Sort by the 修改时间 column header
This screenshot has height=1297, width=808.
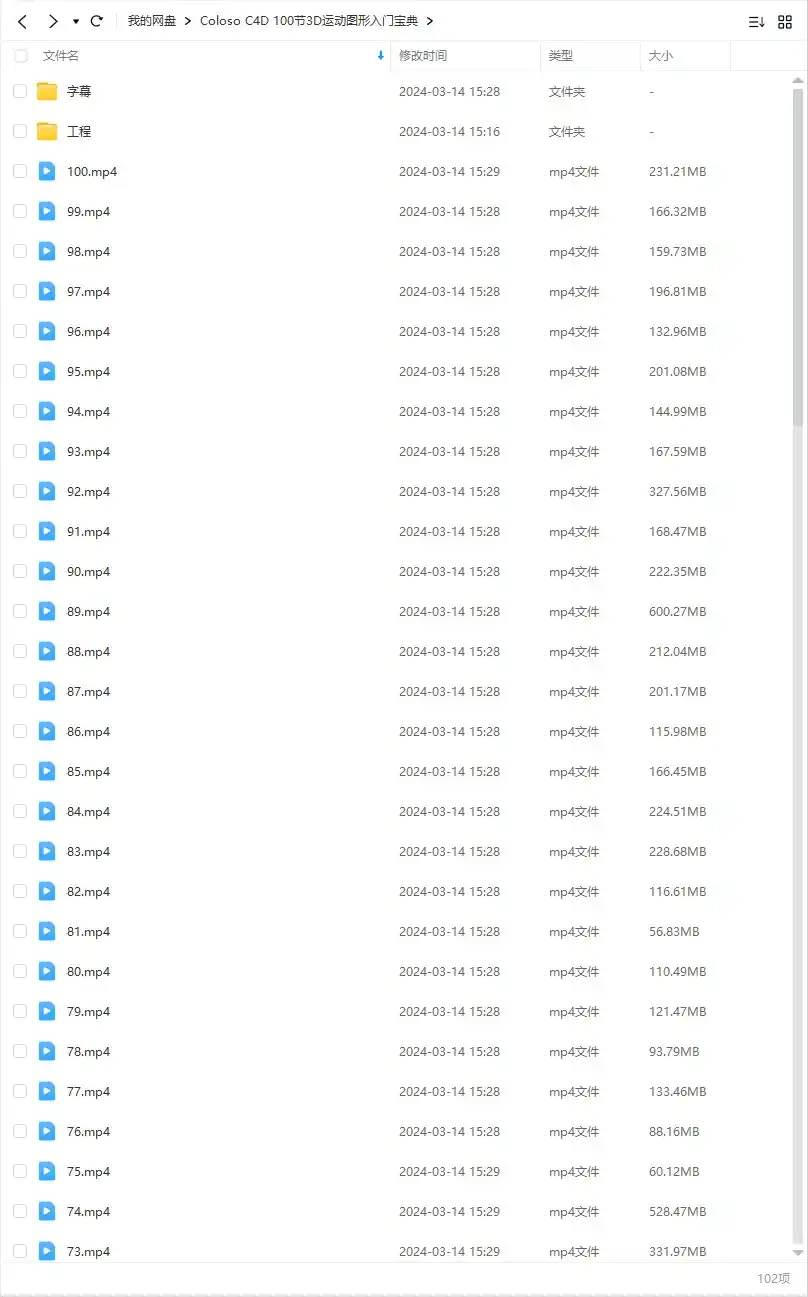point(423,56)
